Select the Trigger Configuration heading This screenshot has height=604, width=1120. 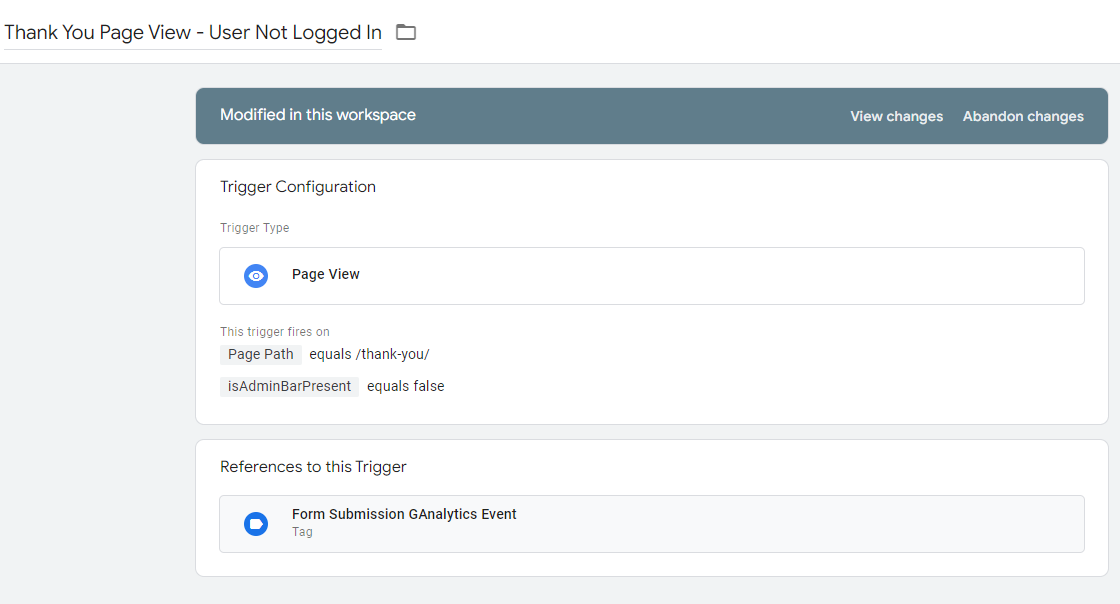click(298, 187)
